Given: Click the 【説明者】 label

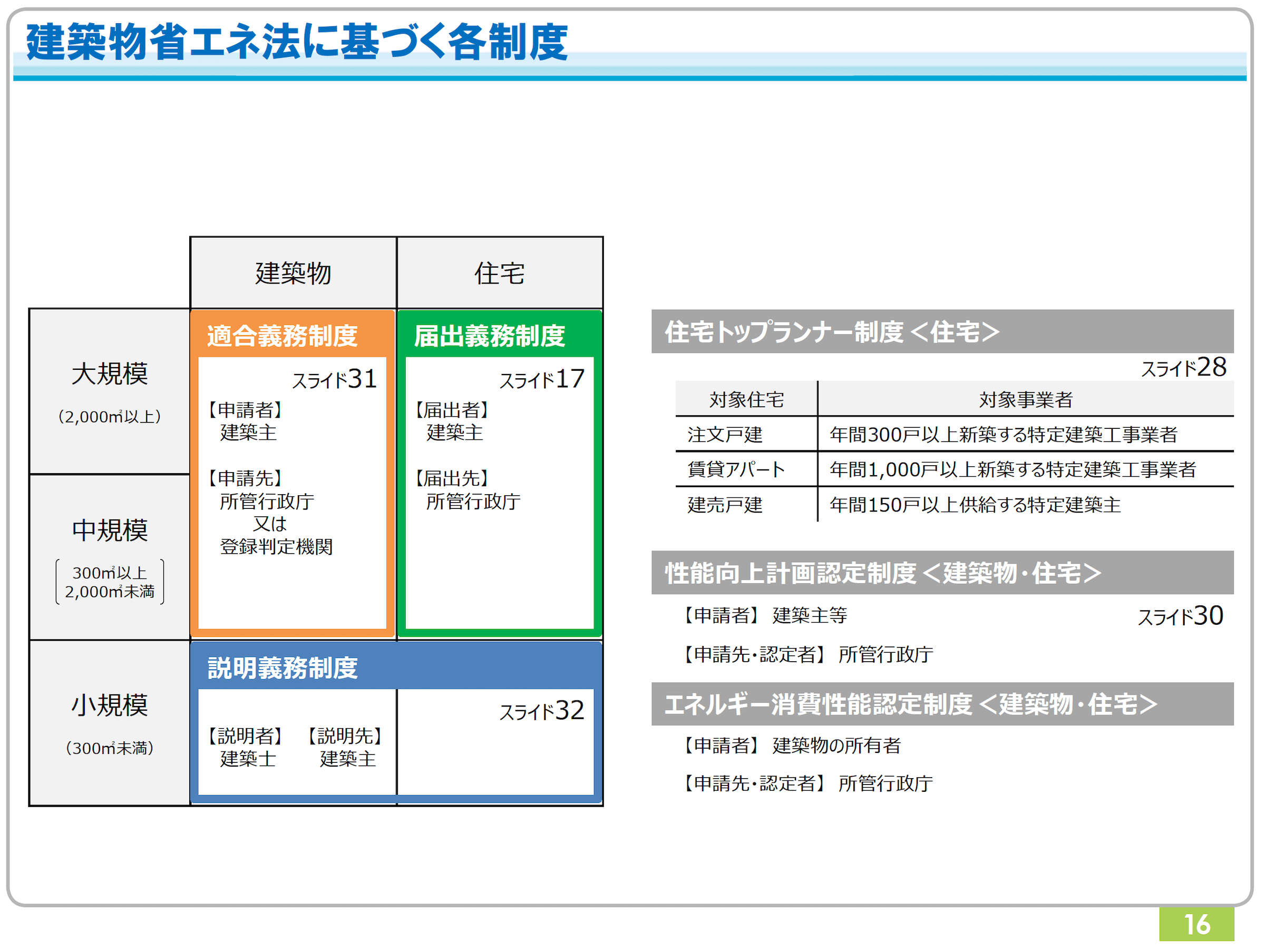Looking at the screenshot, I should (244, 737).
